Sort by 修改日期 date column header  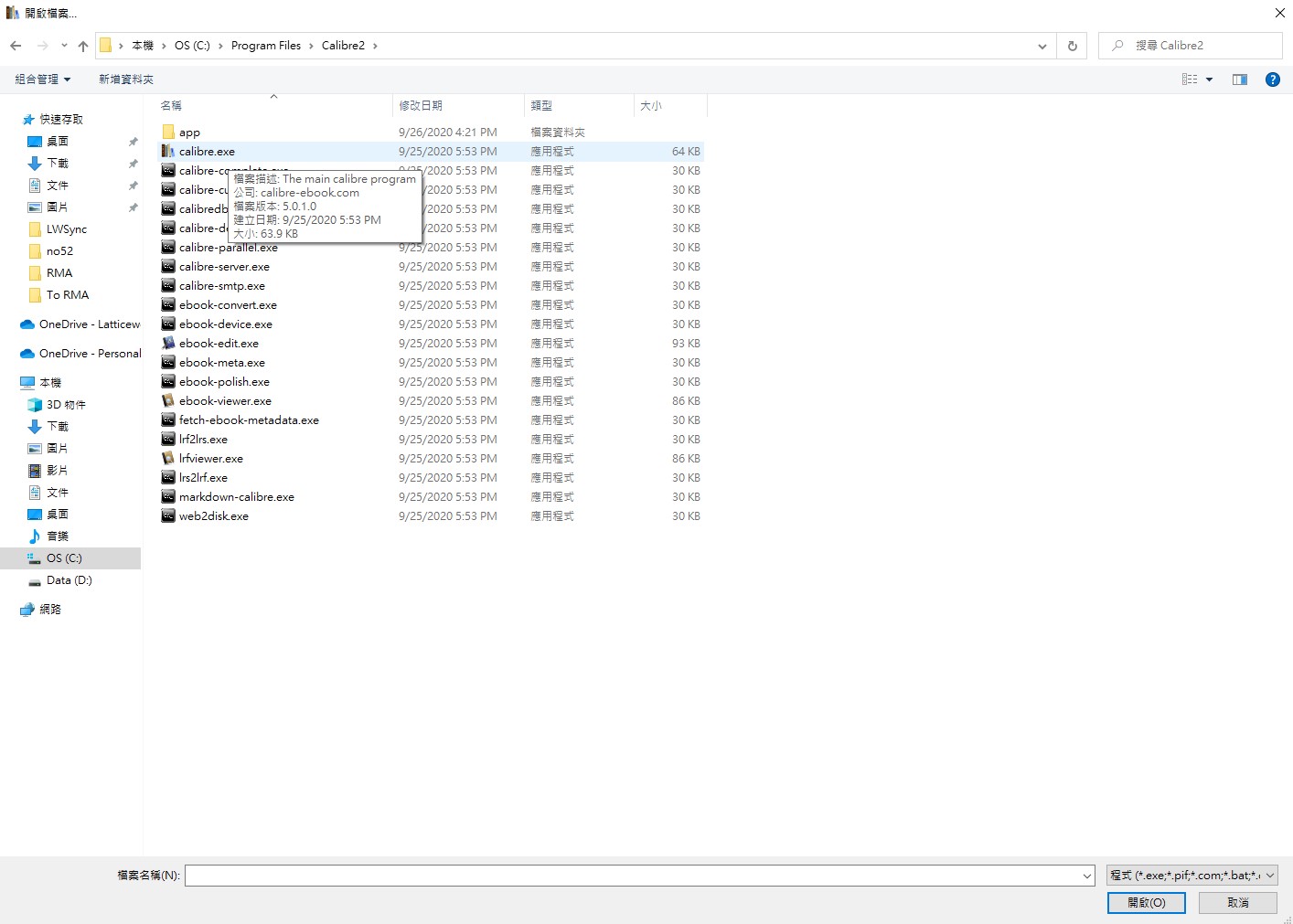459,106
